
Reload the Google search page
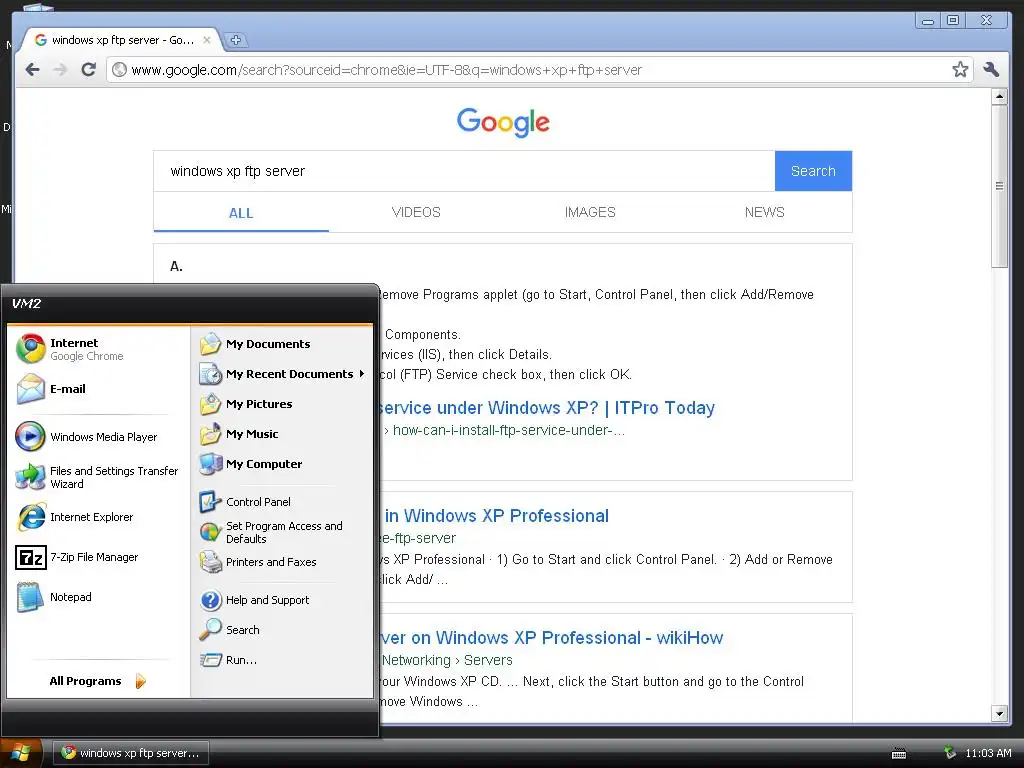89,69
